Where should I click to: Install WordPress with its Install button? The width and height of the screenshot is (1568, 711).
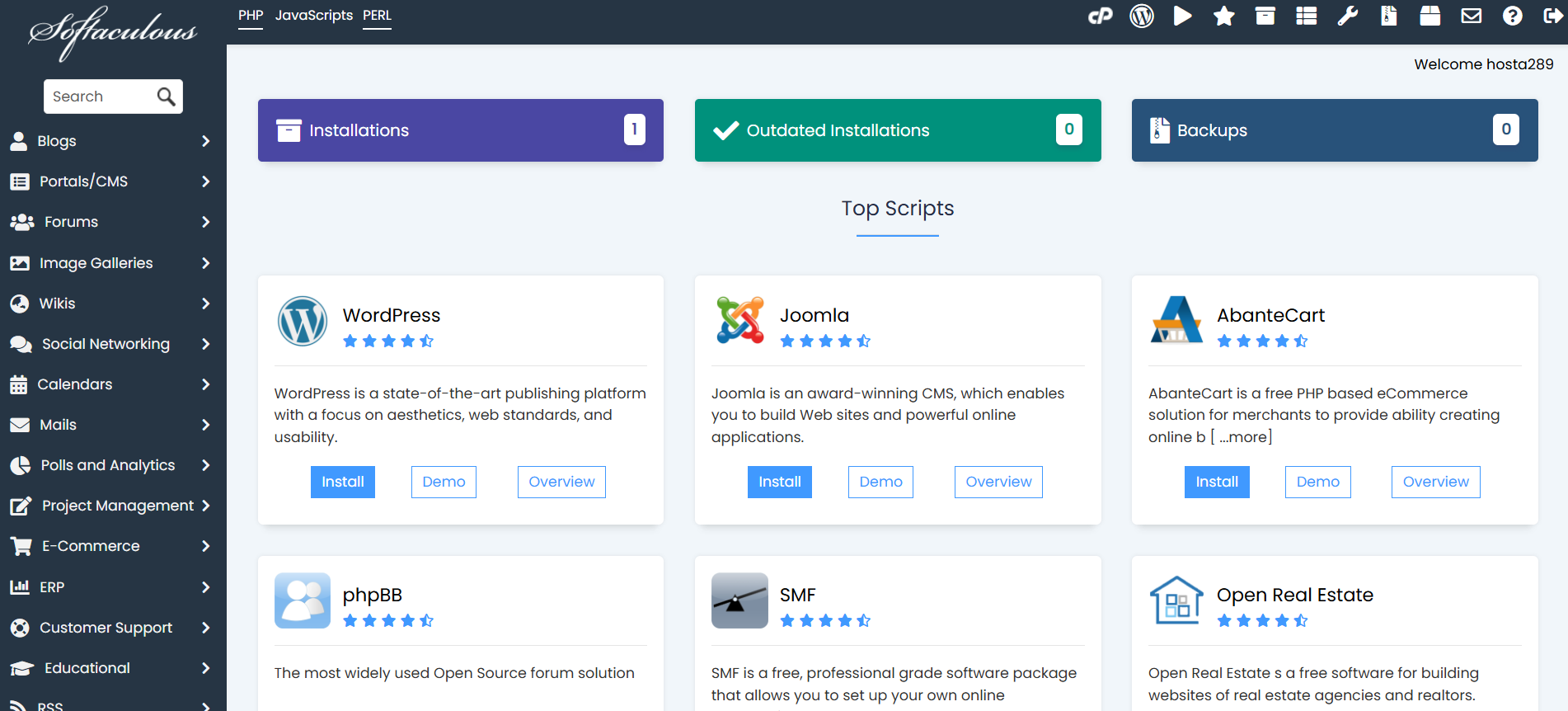click(343, 482)
